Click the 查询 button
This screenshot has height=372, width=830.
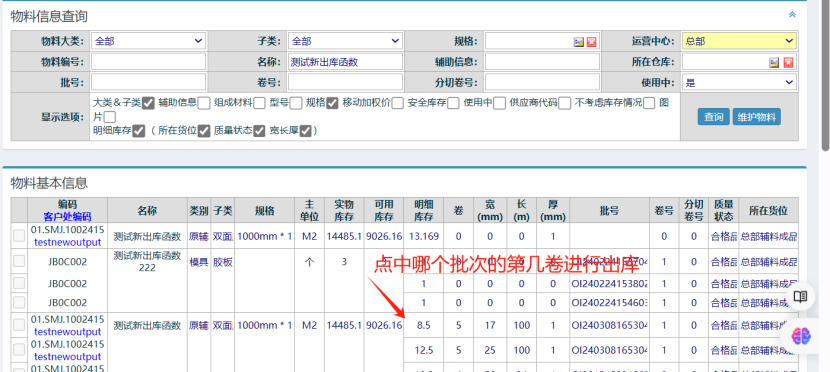tap(714, 117)
